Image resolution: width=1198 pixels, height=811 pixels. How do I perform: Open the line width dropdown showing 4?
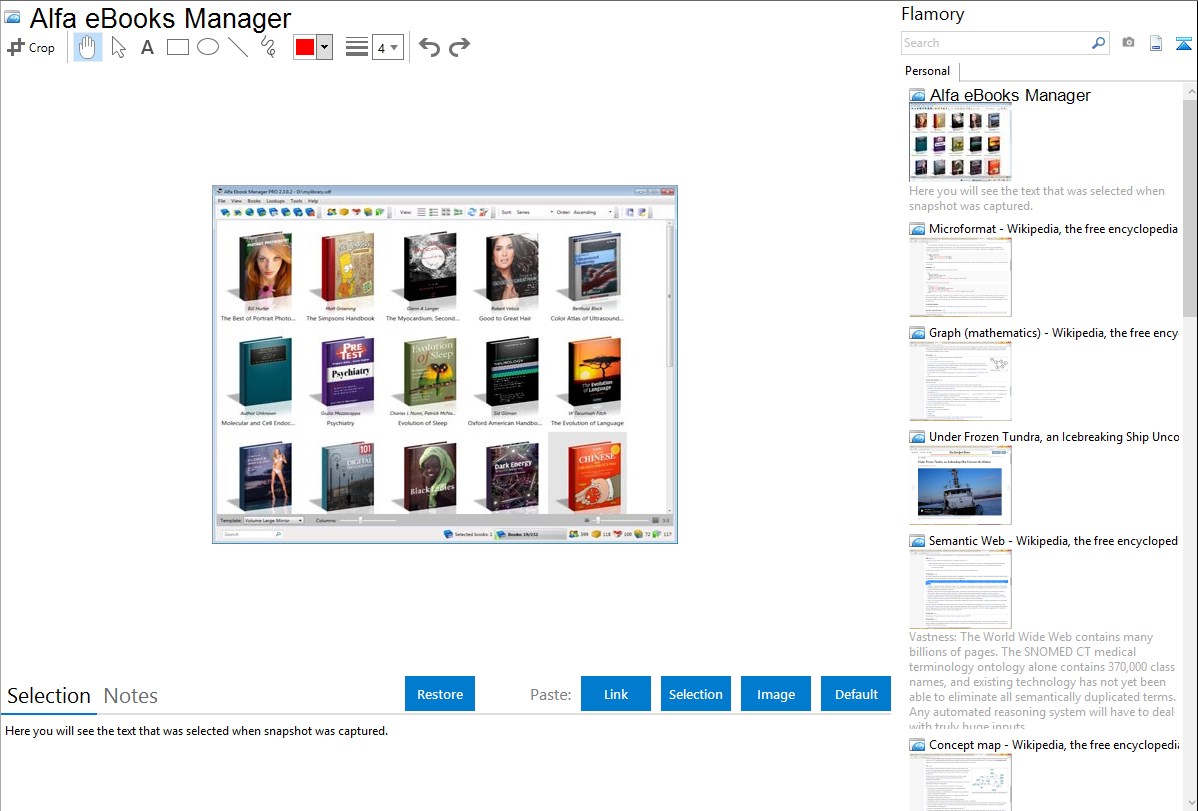click(388, 47)
